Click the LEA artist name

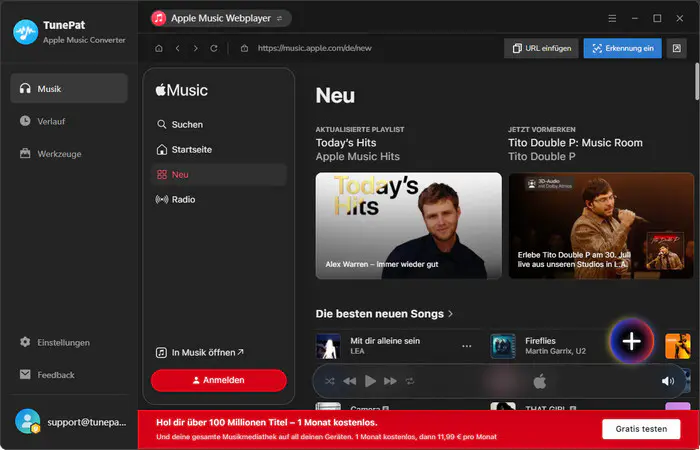[357, 351]
